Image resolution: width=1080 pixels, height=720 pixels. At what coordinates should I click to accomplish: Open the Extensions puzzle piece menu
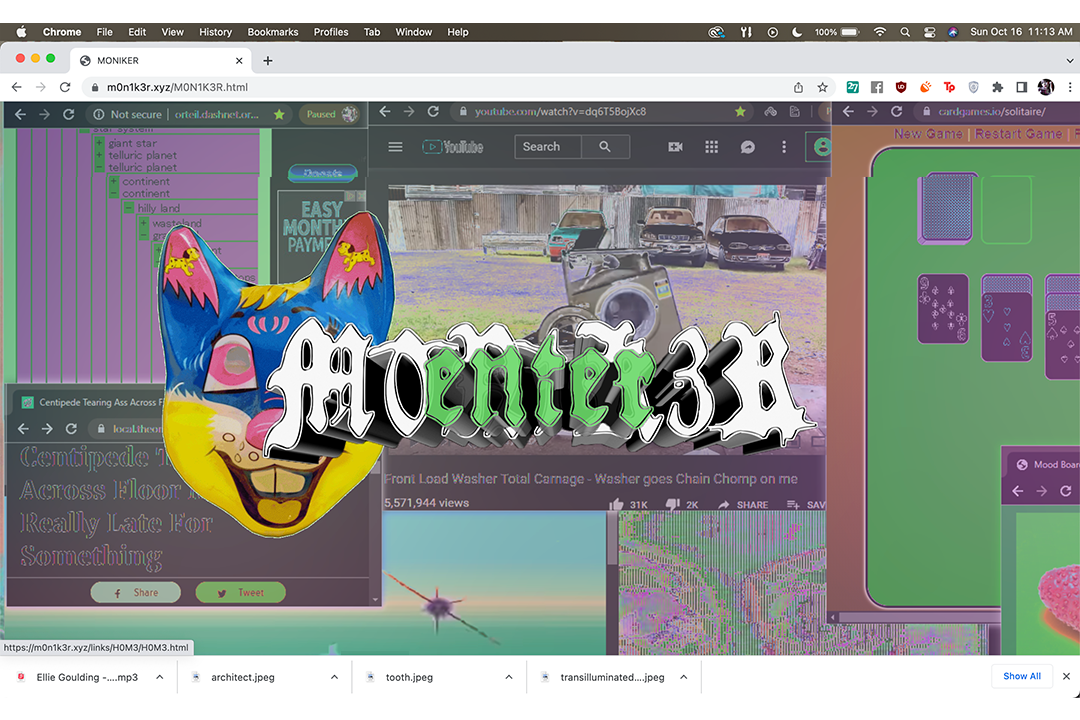pyautogui.click(x=997, y=87)
